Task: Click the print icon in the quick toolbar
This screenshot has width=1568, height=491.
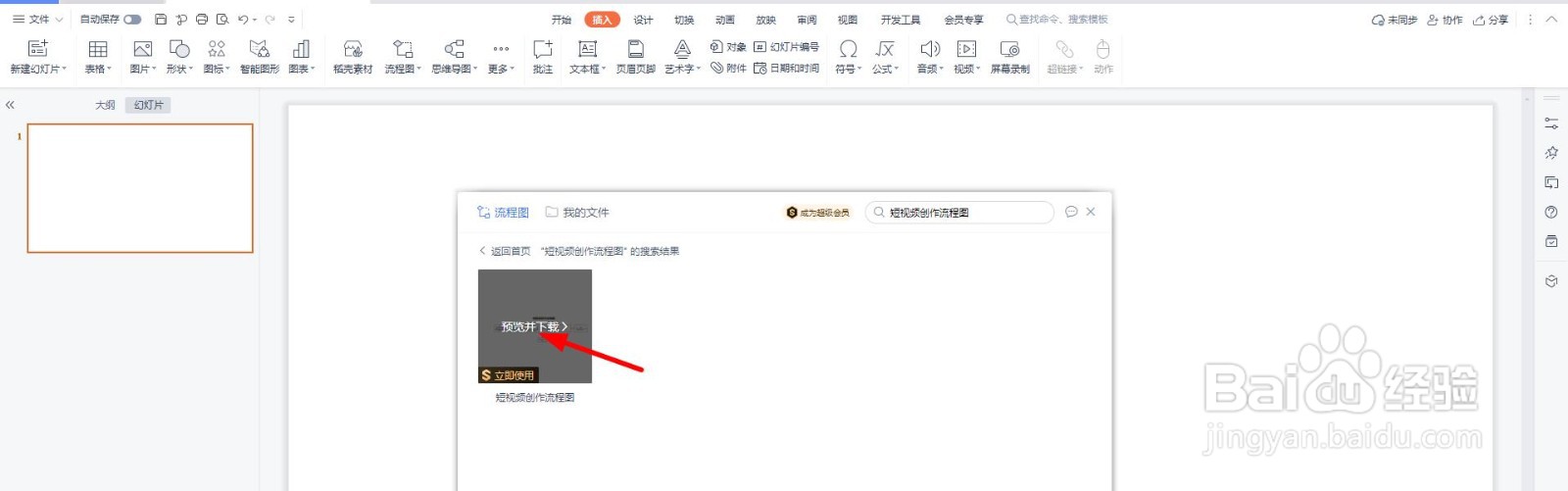Action: pyautogui.click(x=202, y=19)
